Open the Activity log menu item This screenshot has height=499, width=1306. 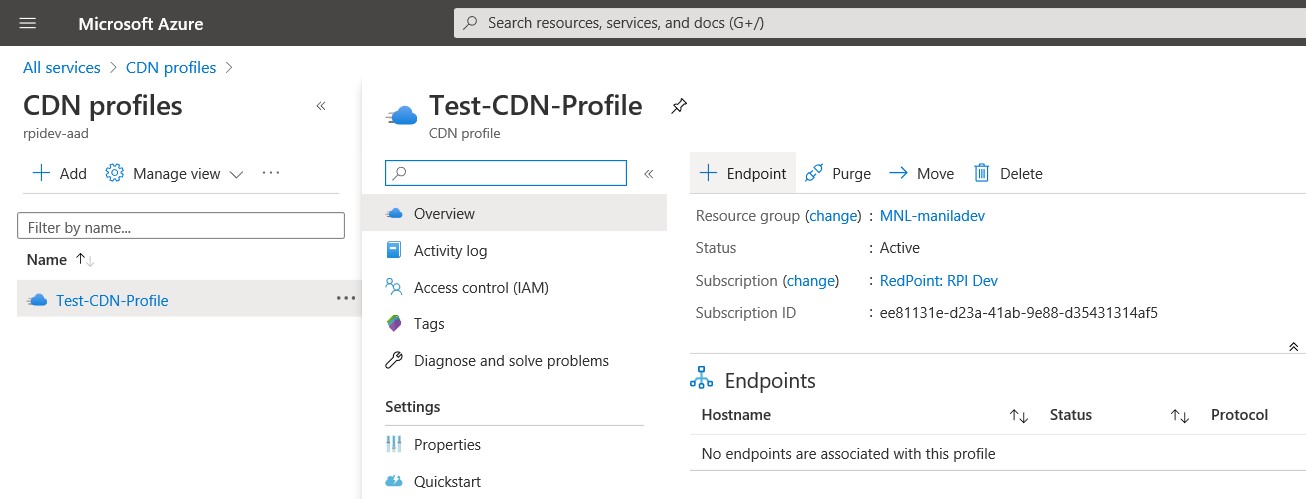[x=450, y=251]
